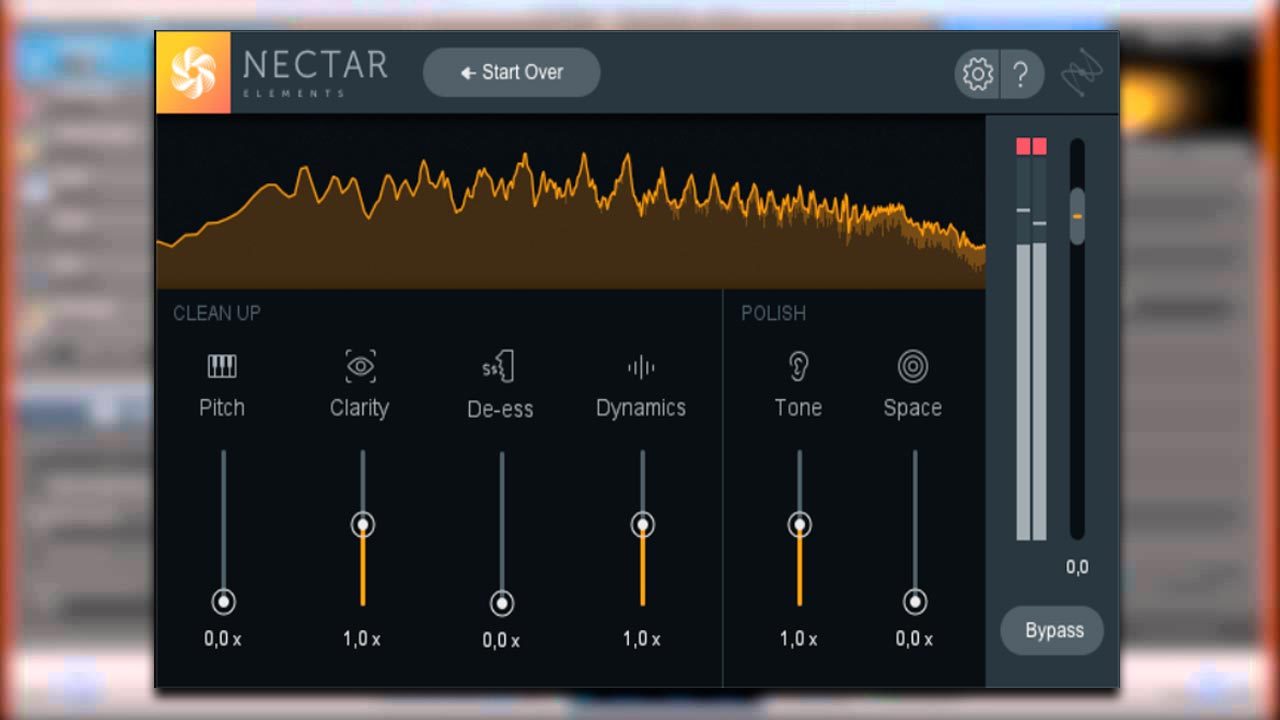
Task: Click the Tone label
Action: [x=798, y=408]
